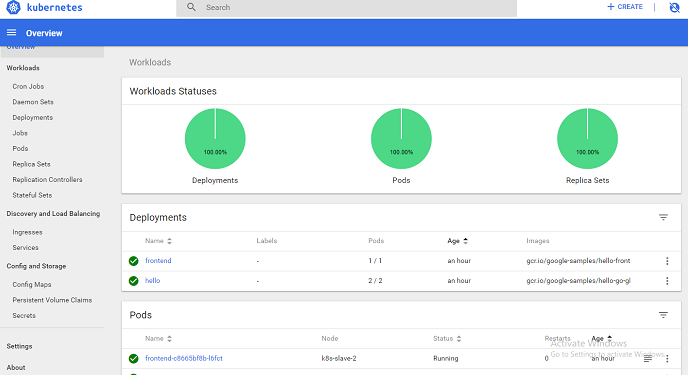Open Secrets in sidebar
Screen dimensions: 688x375
coord(24,315)
